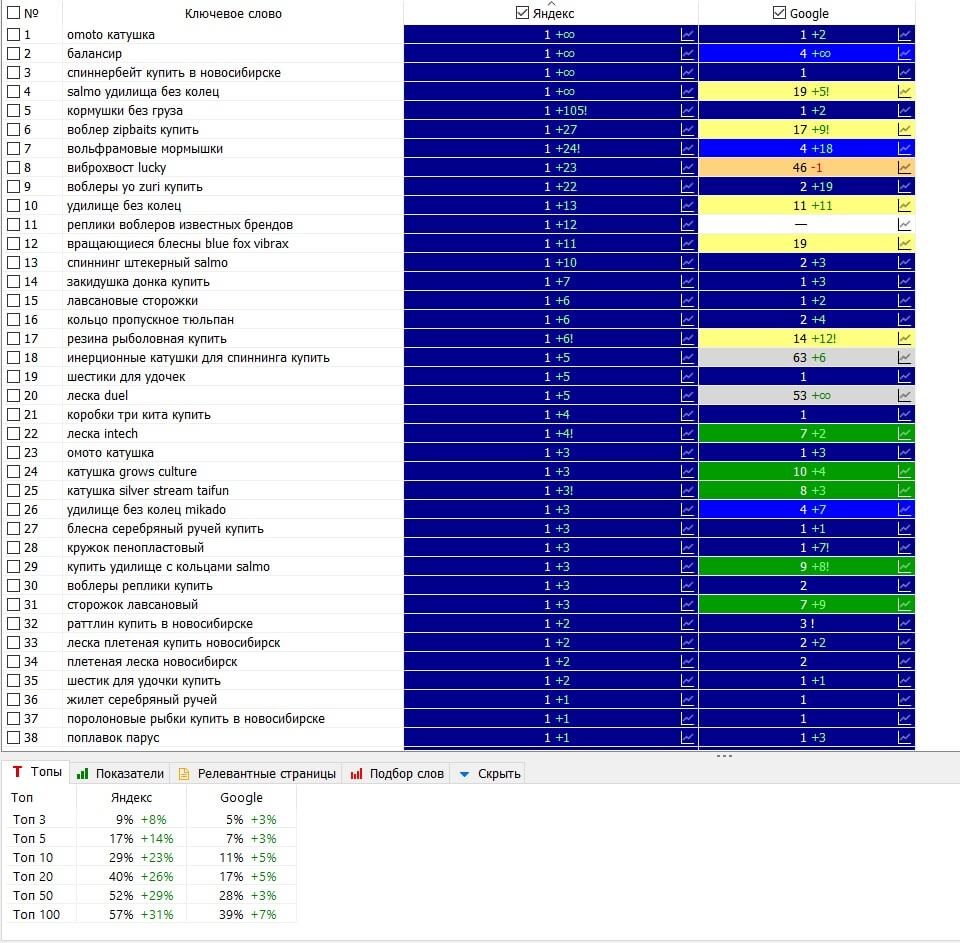Uncheck the Google column checkbox

point(779,13)
